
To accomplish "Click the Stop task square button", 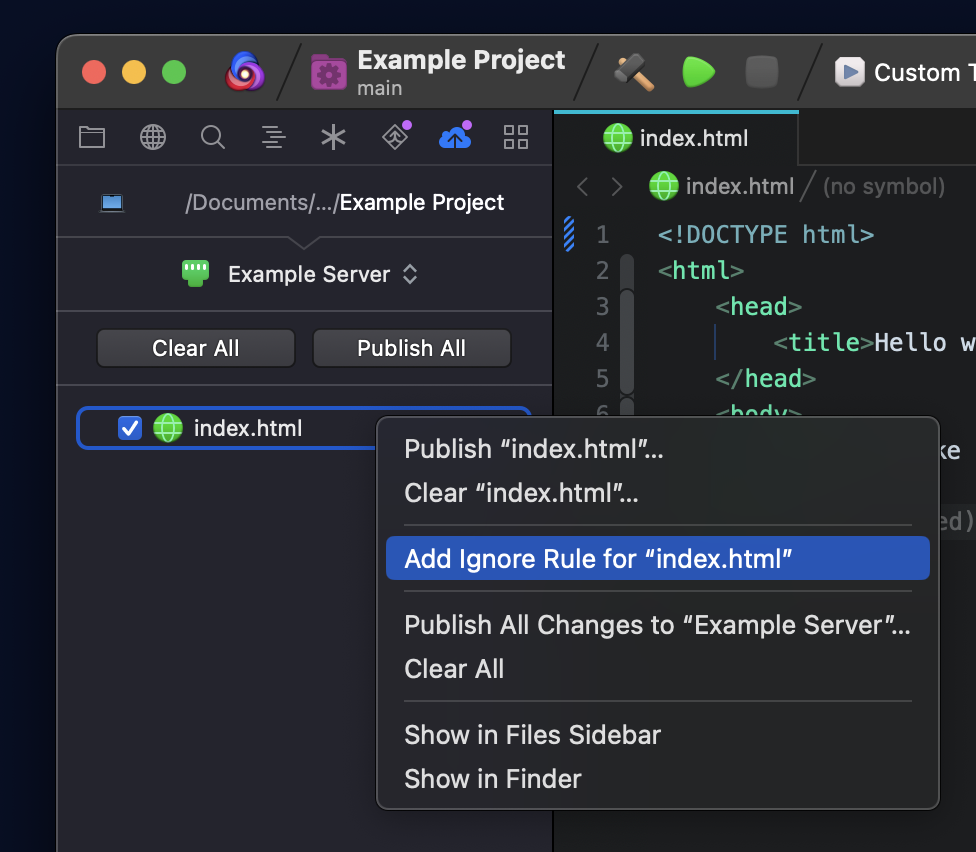I will 762,72.
